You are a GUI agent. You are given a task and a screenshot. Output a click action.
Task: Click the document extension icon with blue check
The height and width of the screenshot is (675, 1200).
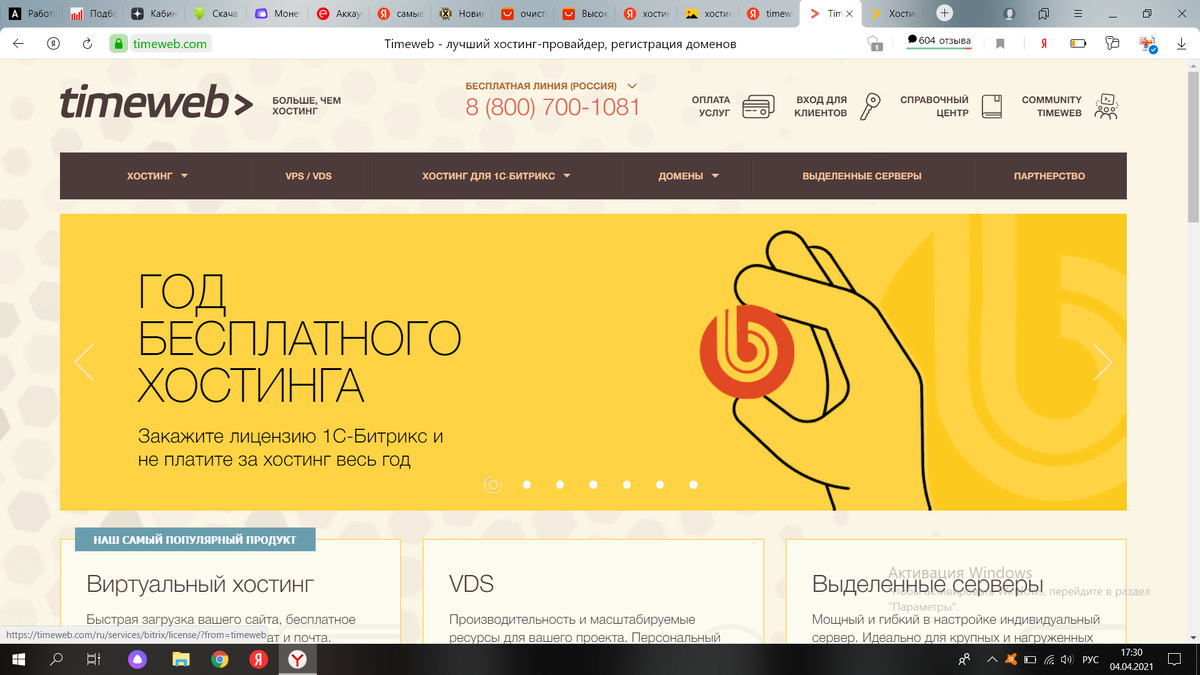pos(1148,44)
